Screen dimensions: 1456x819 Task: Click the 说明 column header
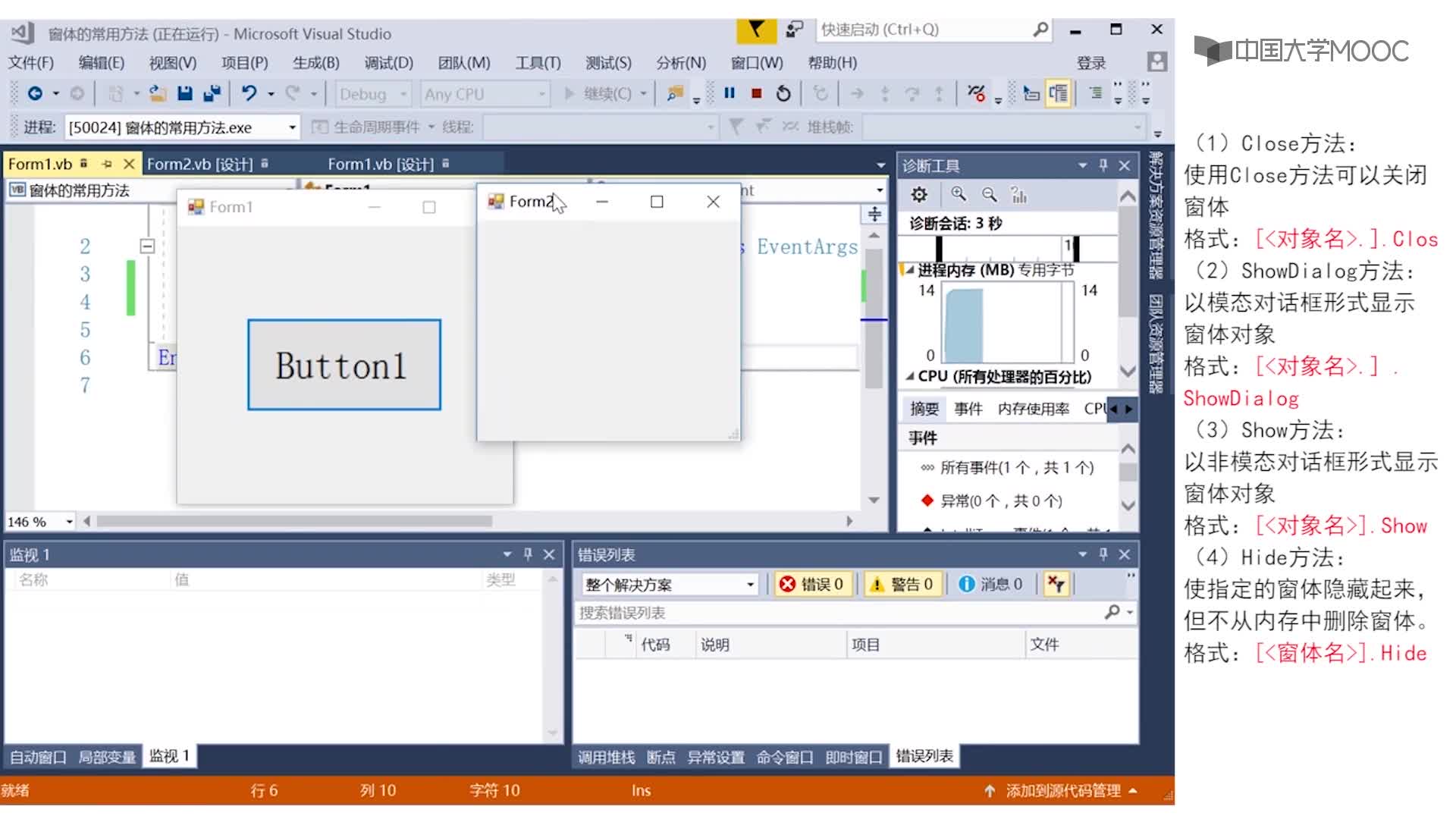[770, 645]
